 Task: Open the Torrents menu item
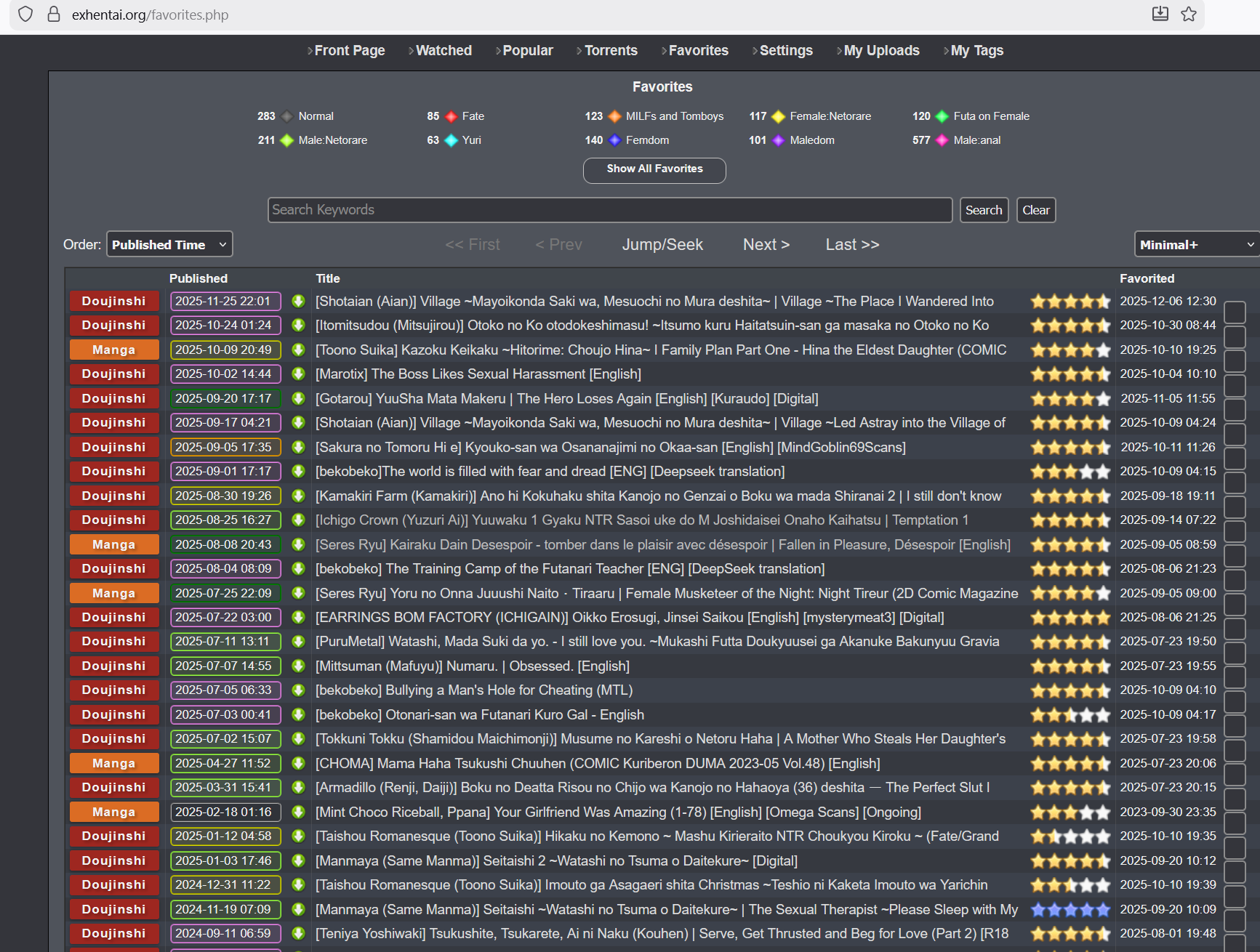tap(611, 50)
